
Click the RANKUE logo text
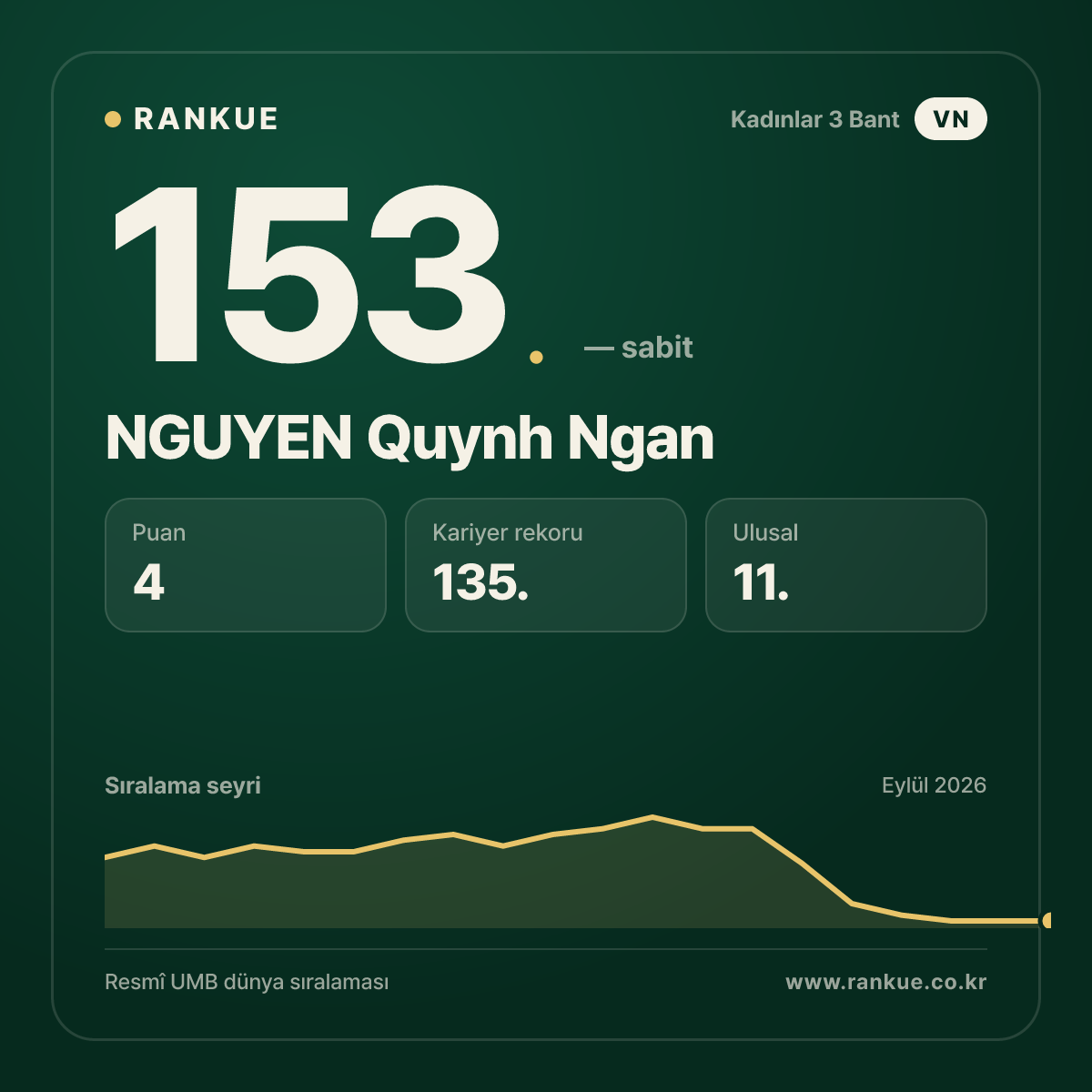[x=206, y=119]
